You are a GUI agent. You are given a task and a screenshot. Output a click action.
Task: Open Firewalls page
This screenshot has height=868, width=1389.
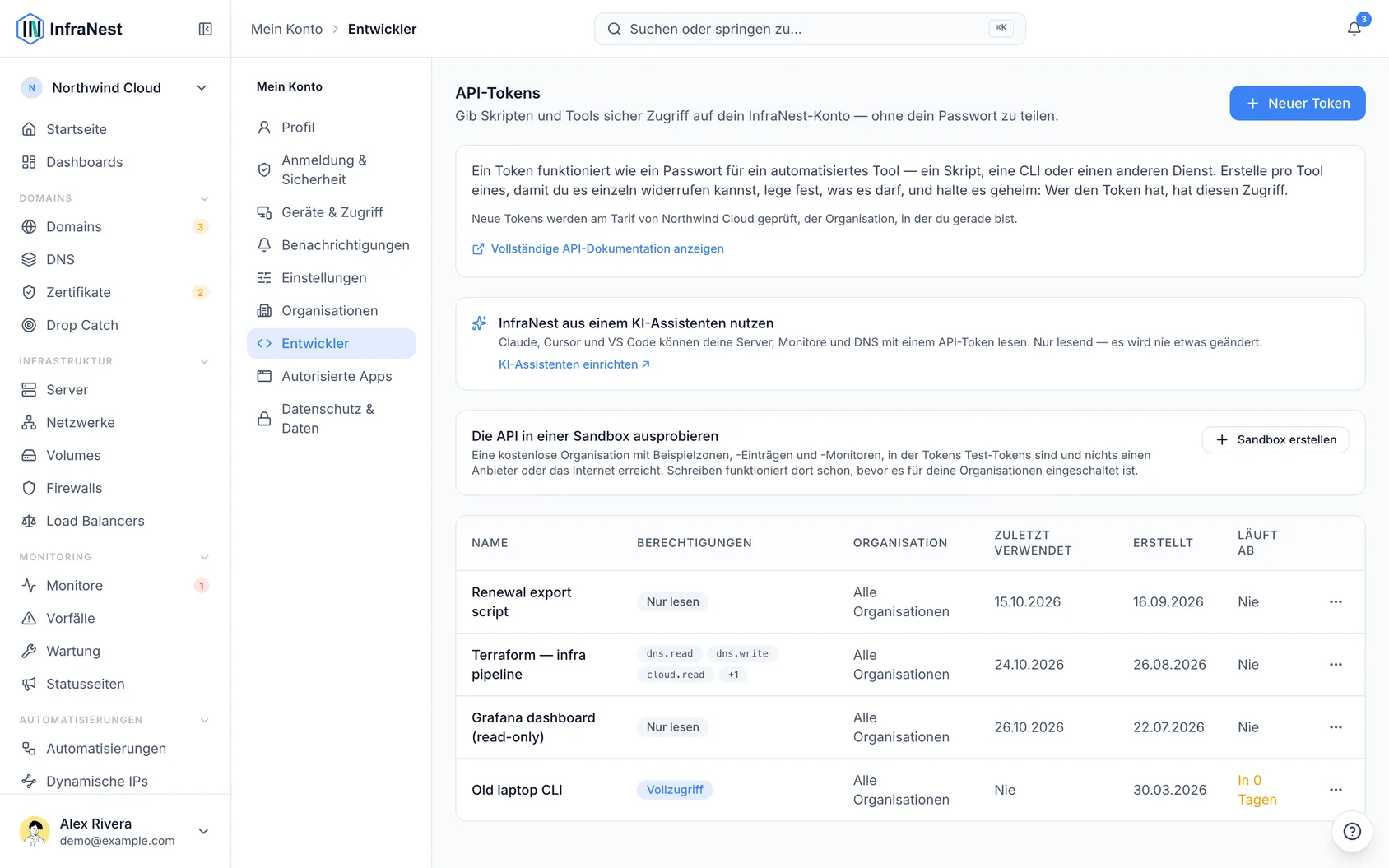[x=115, y=489]
